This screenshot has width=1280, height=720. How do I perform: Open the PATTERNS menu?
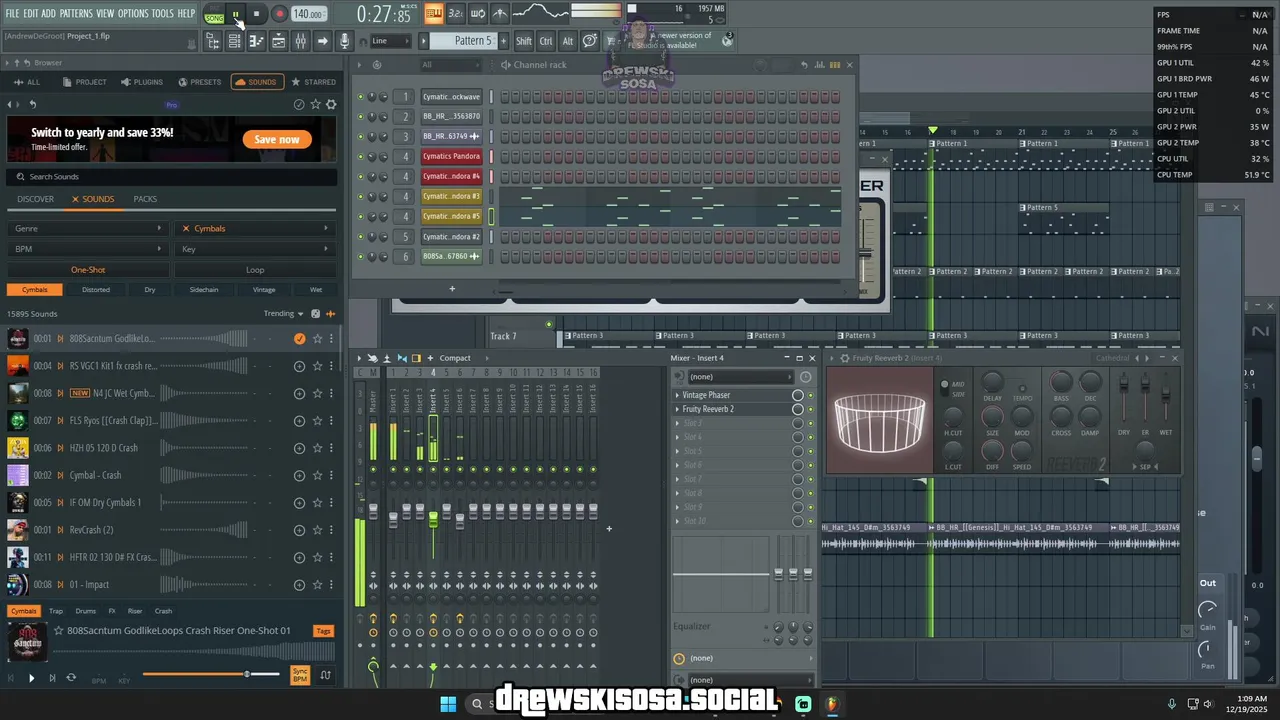(x=76, y=13)
